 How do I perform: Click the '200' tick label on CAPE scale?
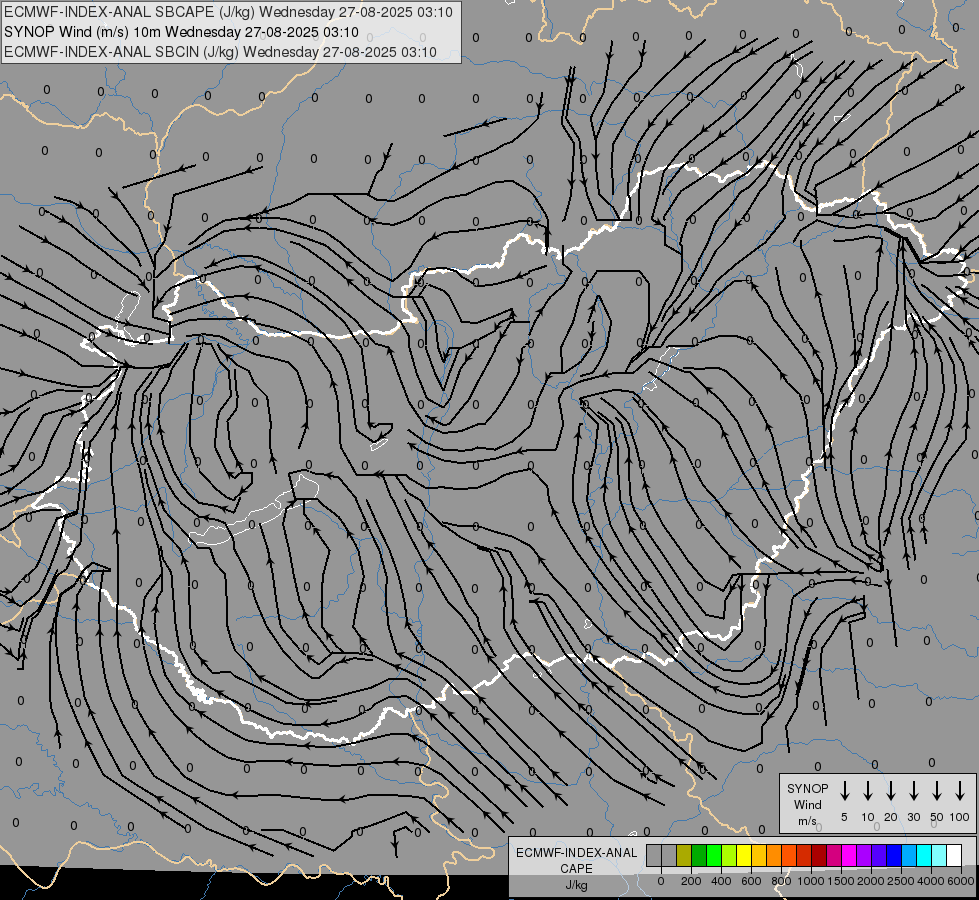pos(691,881)
